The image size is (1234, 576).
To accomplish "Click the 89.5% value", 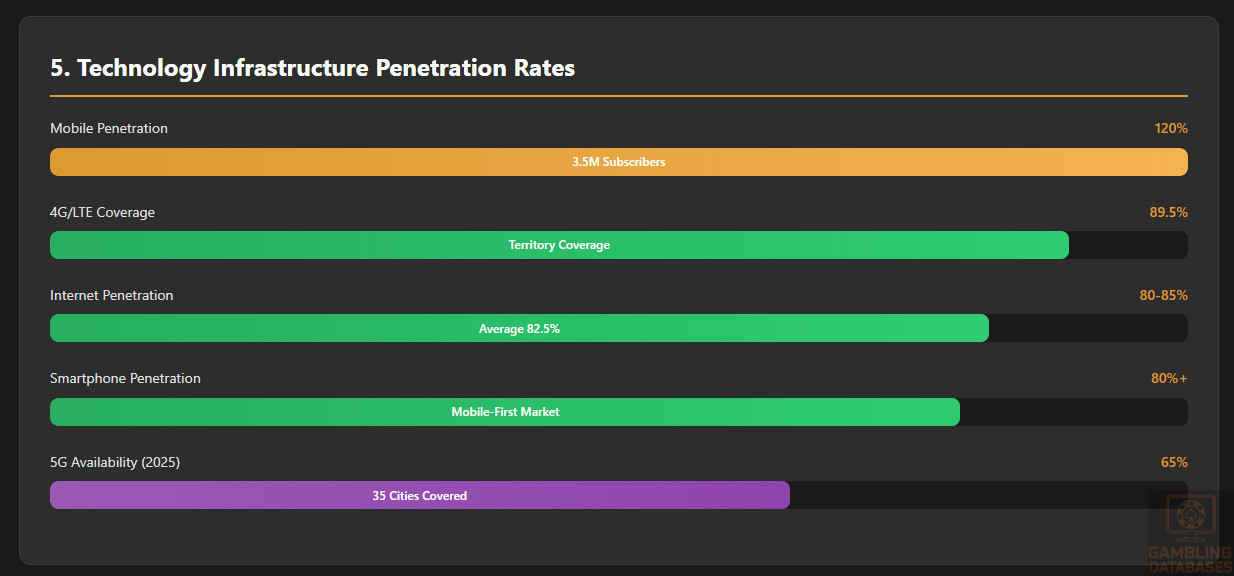I will (1168, 212).
